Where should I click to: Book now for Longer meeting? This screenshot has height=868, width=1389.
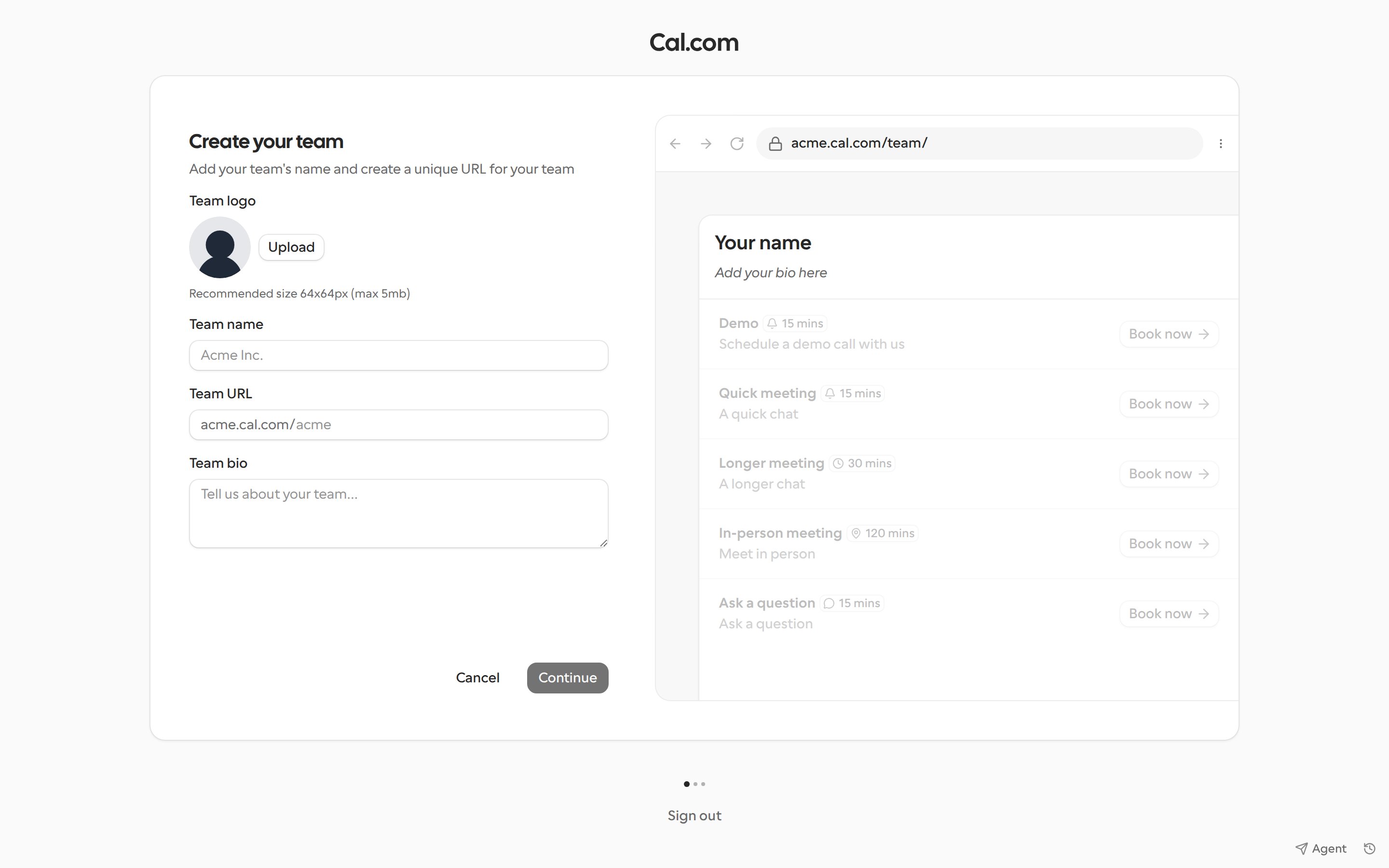tap(1169, 474)
